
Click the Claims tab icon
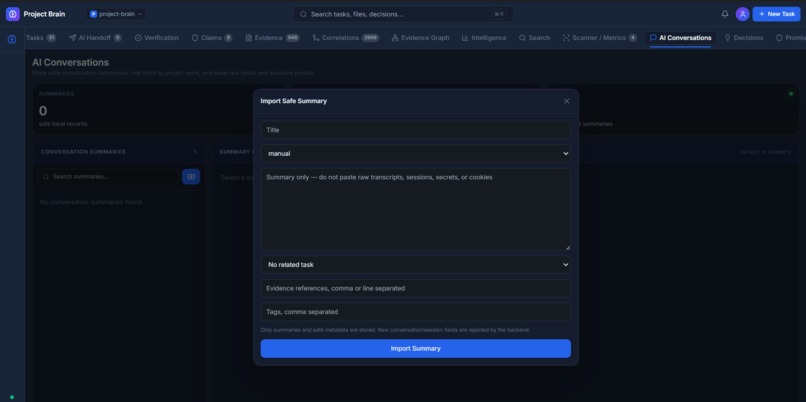pyautogui.click(x=195, y=38)
